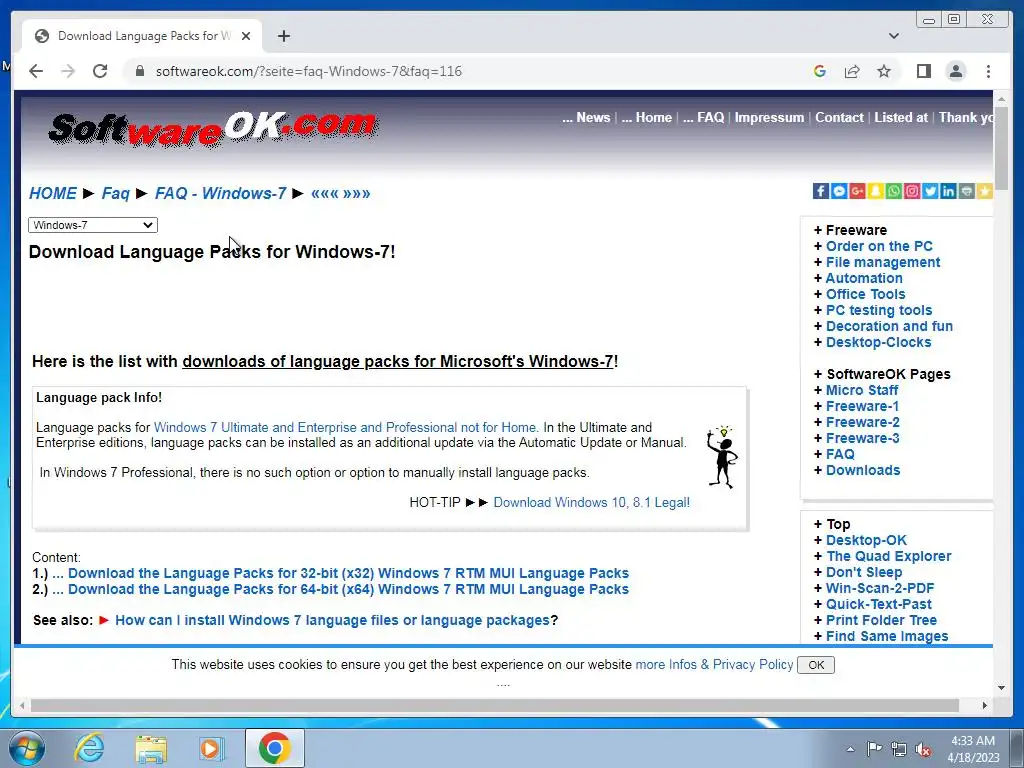Share via the yellow Snapchat icon
The image size is (1024, 768).
pyautogui.click(x=875, y=191)
